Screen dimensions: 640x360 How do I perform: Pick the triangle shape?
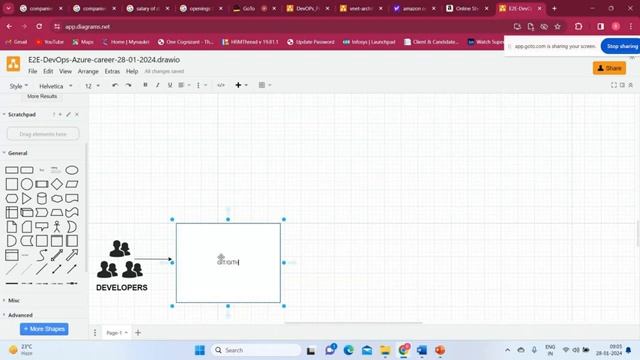[x=27, y=198]
